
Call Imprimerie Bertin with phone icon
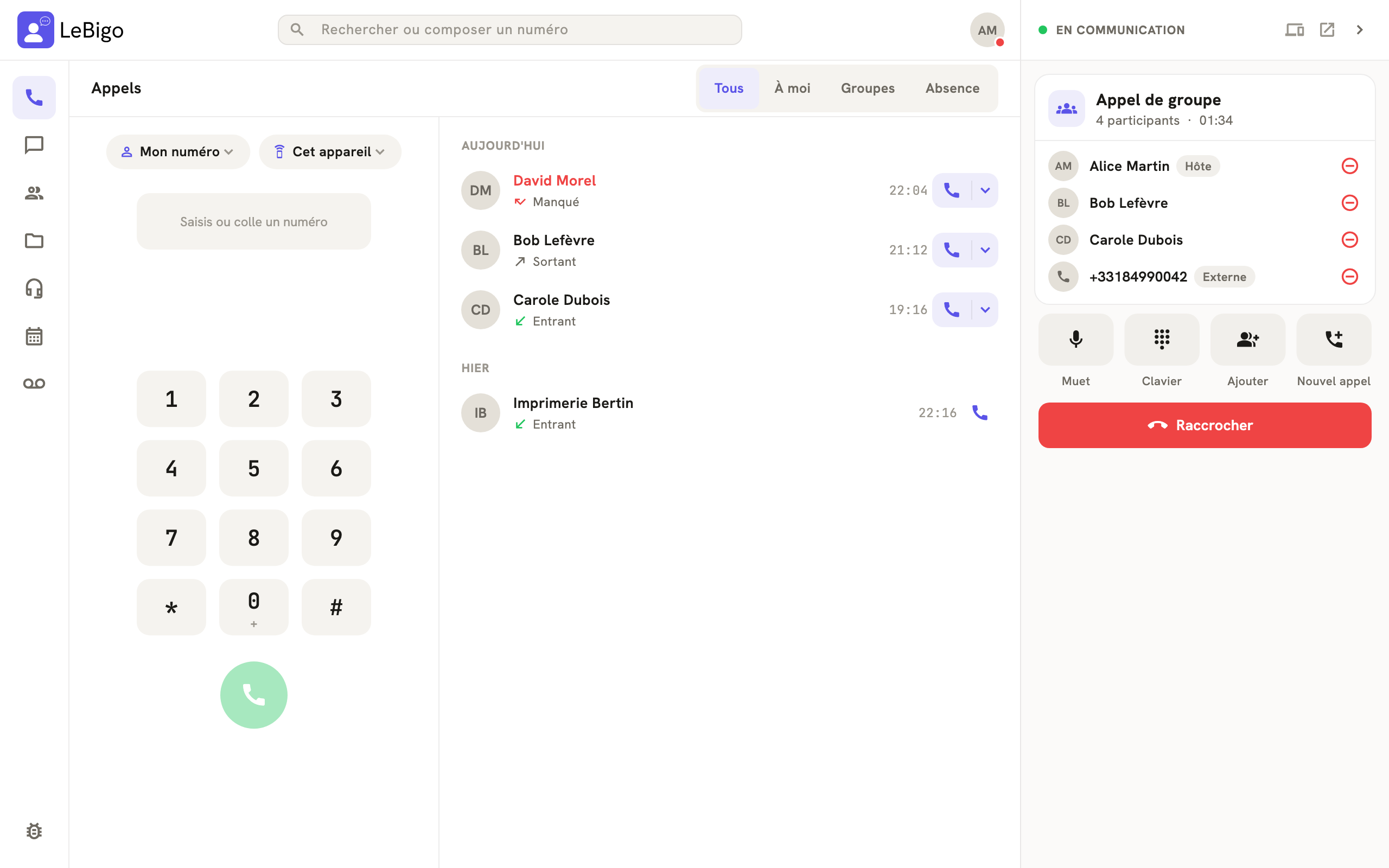(980, 413)
